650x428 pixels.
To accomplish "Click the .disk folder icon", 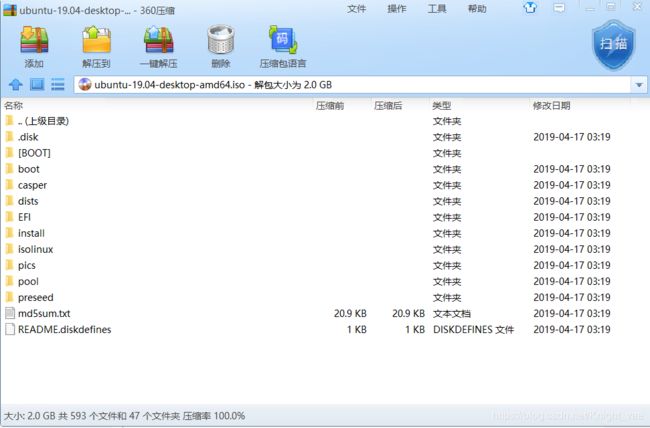I will pyautogui.click(x=10, y=136).
